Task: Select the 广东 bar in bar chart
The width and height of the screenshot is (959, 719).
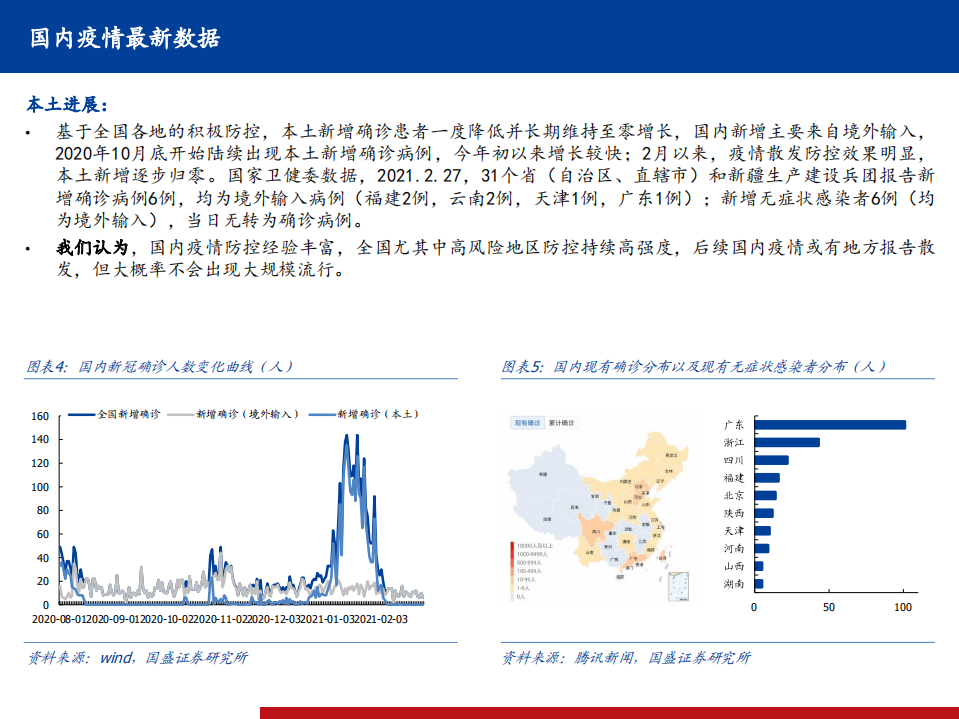Action: tap(829, 425)
